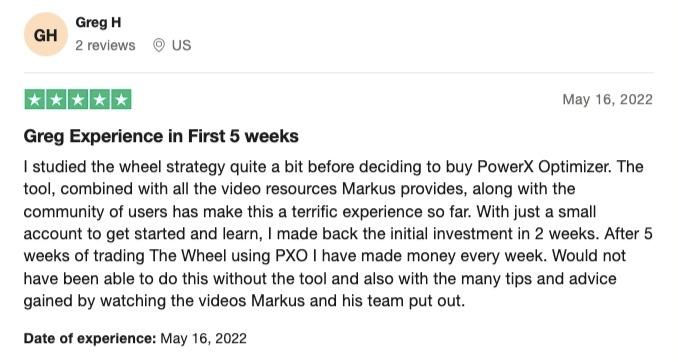678x362 pixels.
Task: Open reviewer profile name Greg H
Action: pyautogui.click(x=98, y=22)
